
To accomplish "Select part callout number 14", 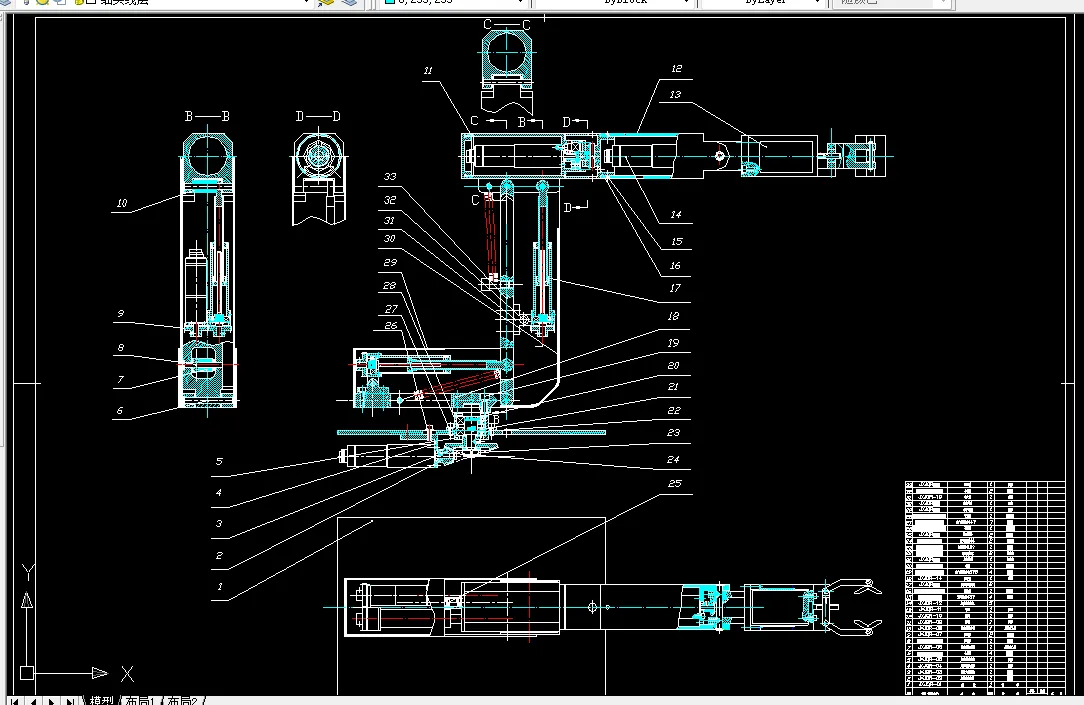I will 675,215.
